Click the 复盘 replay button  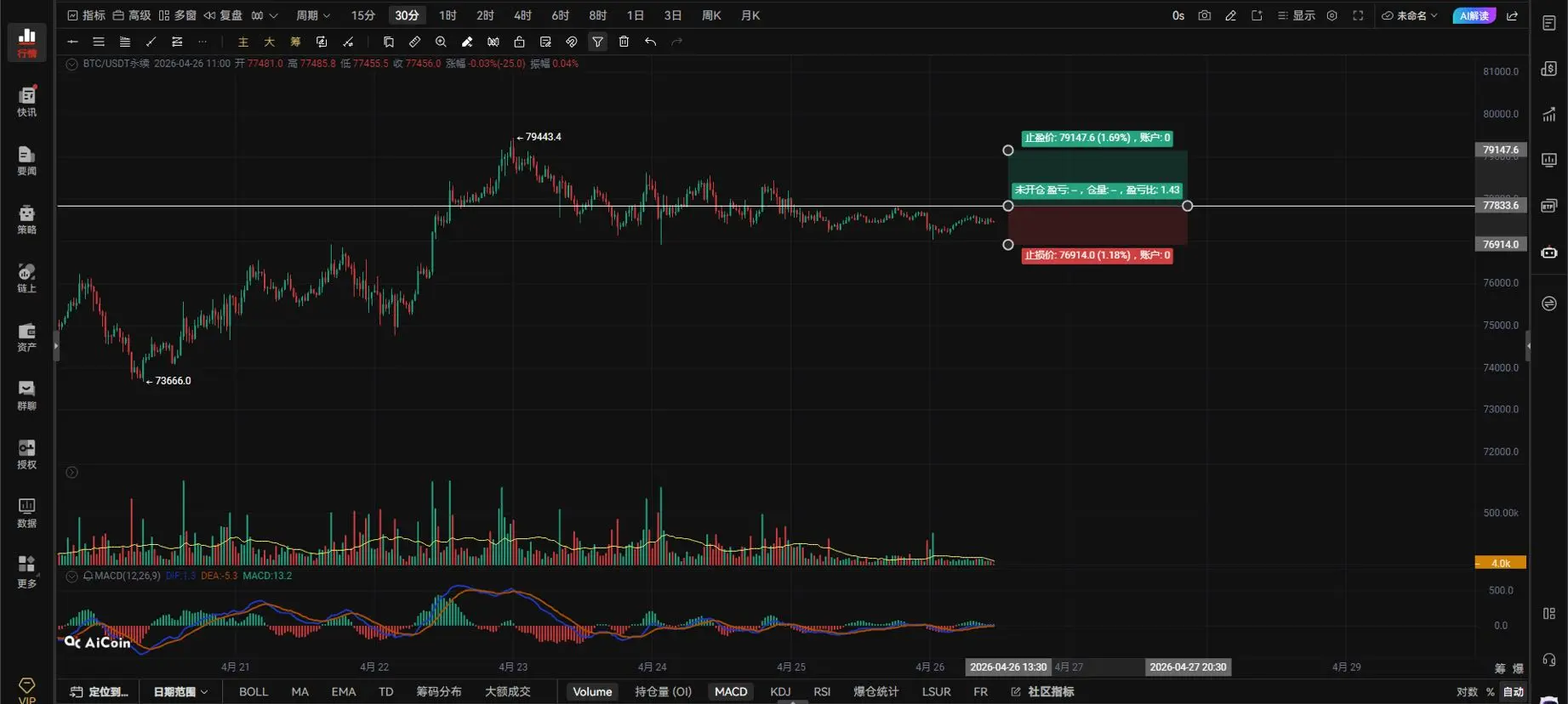[x=223, y=15]
